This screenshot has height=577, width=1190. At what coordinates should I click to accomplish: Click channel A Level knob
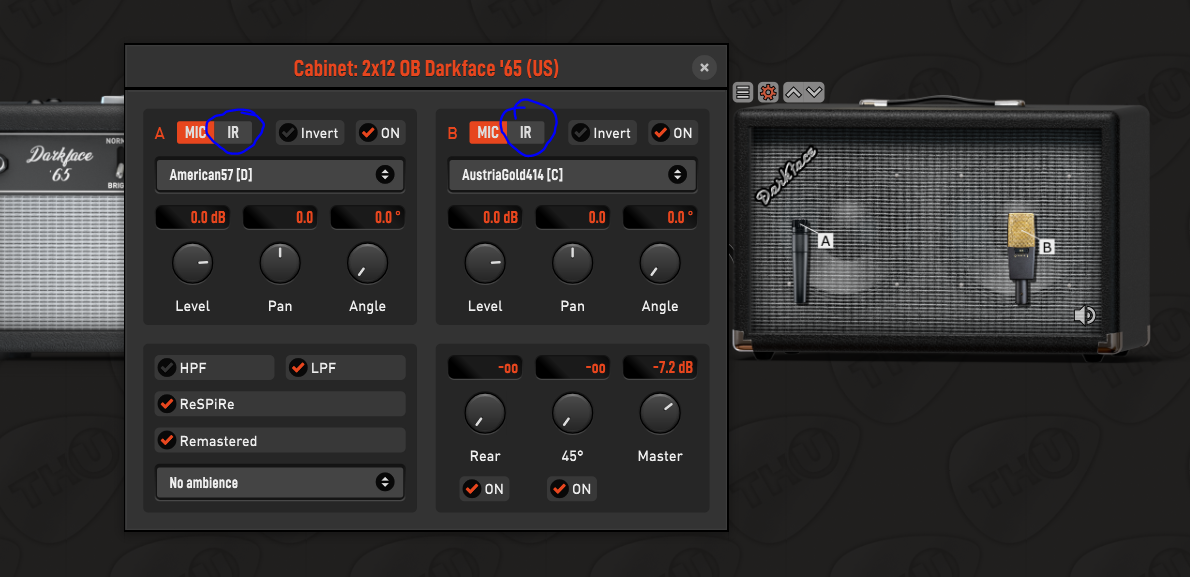pyautogui.click(x=193, y=263)
